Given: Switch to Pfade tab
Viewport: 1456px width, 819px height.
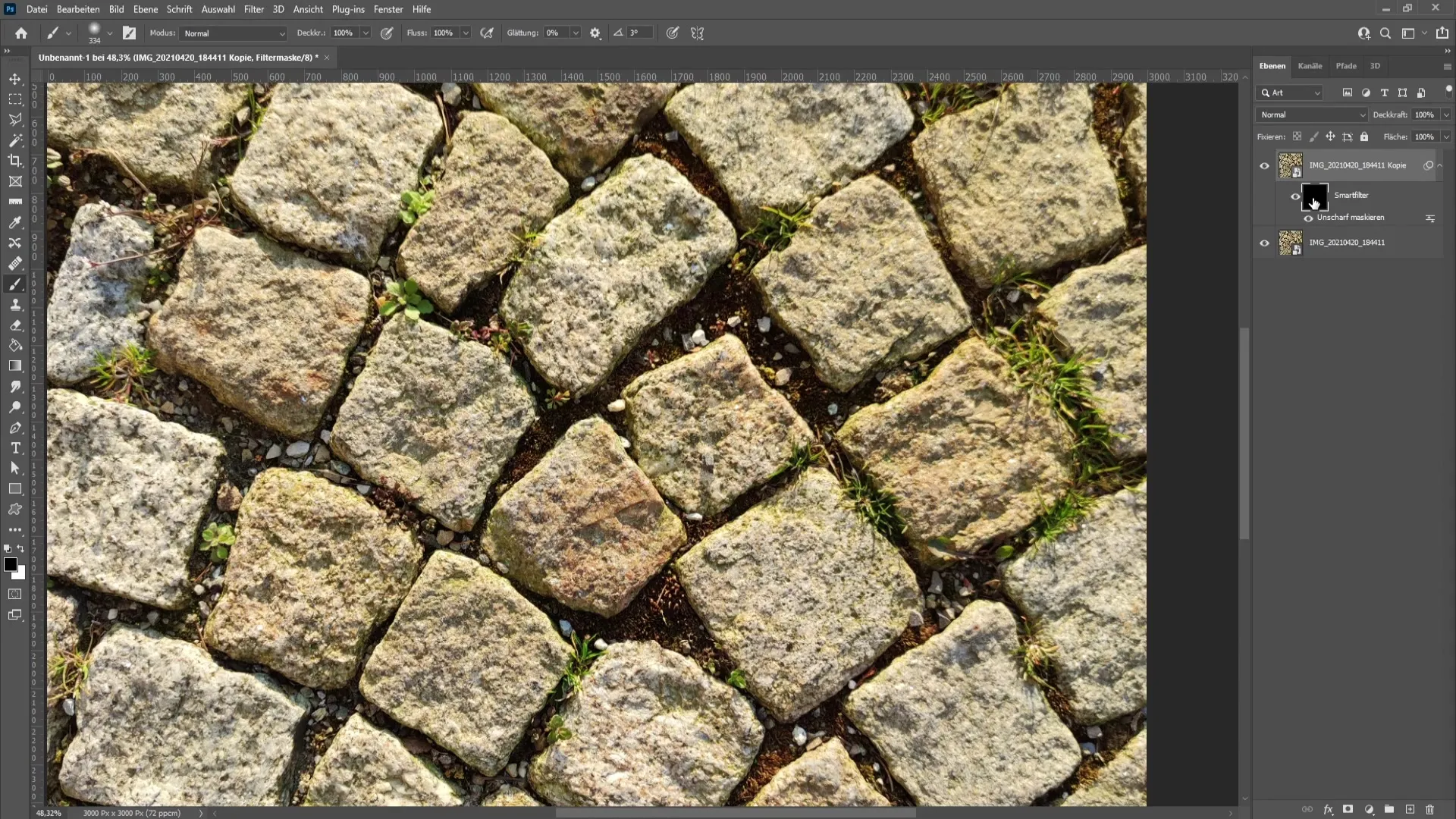Looking at the screenshot, I should coord(1346,65).
